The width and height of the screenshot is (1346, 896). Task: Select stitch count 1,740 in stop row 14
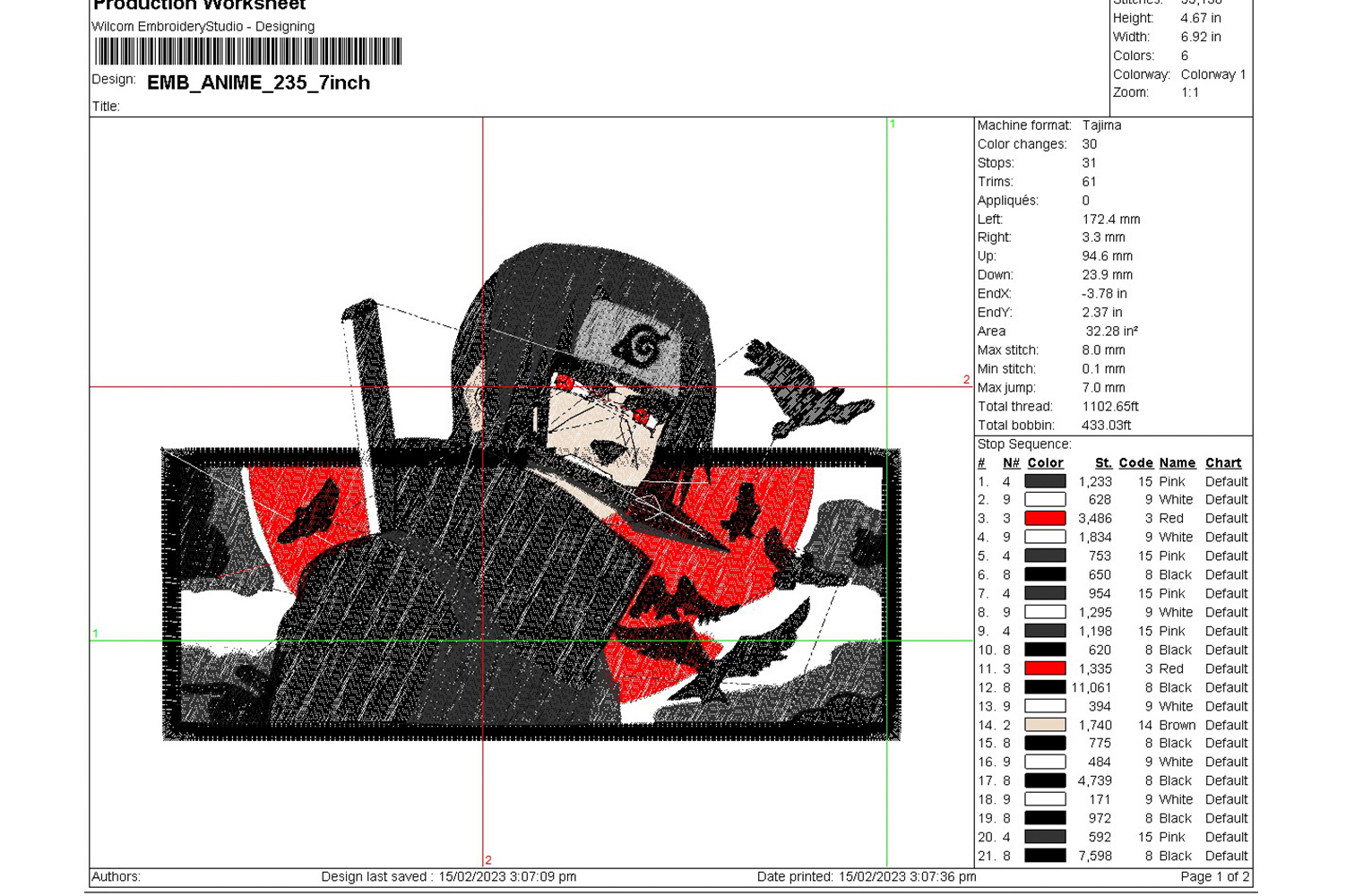point(1095,725)
